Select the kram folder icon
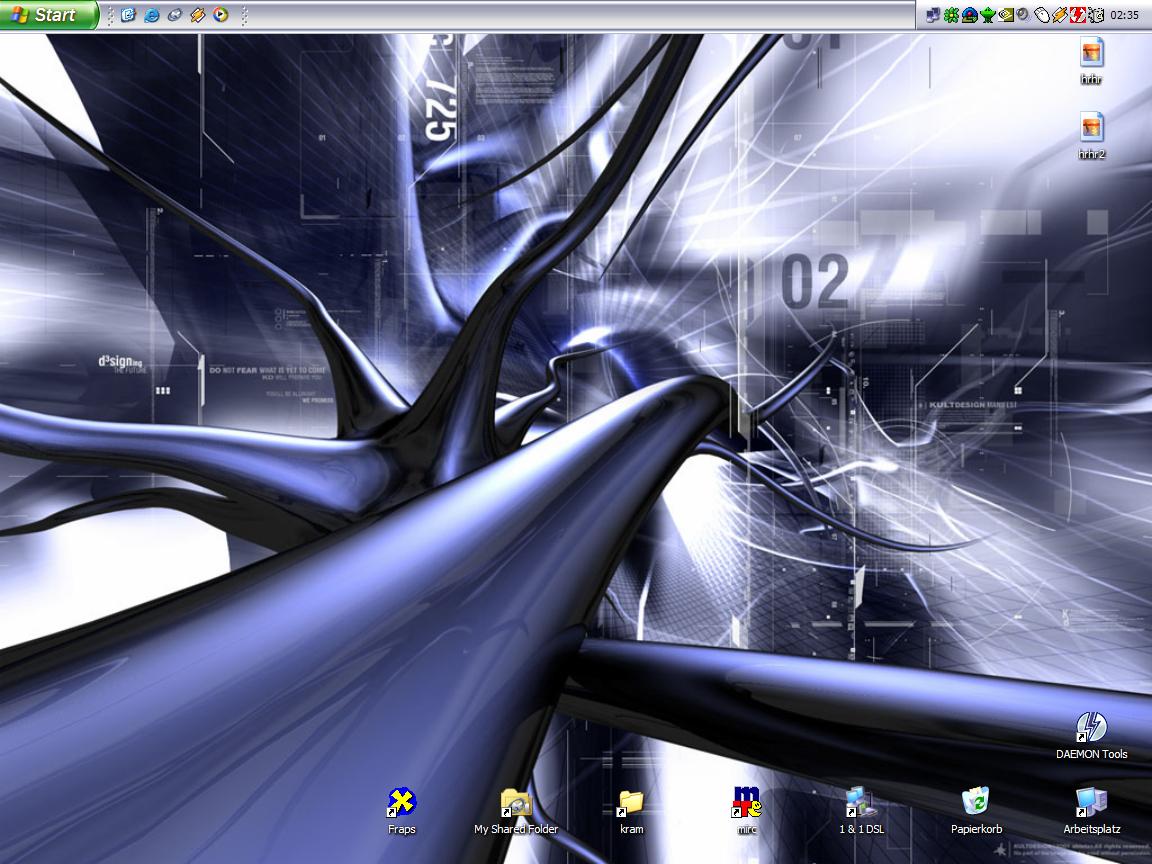 pyautogui.click(x=631, y=803)
